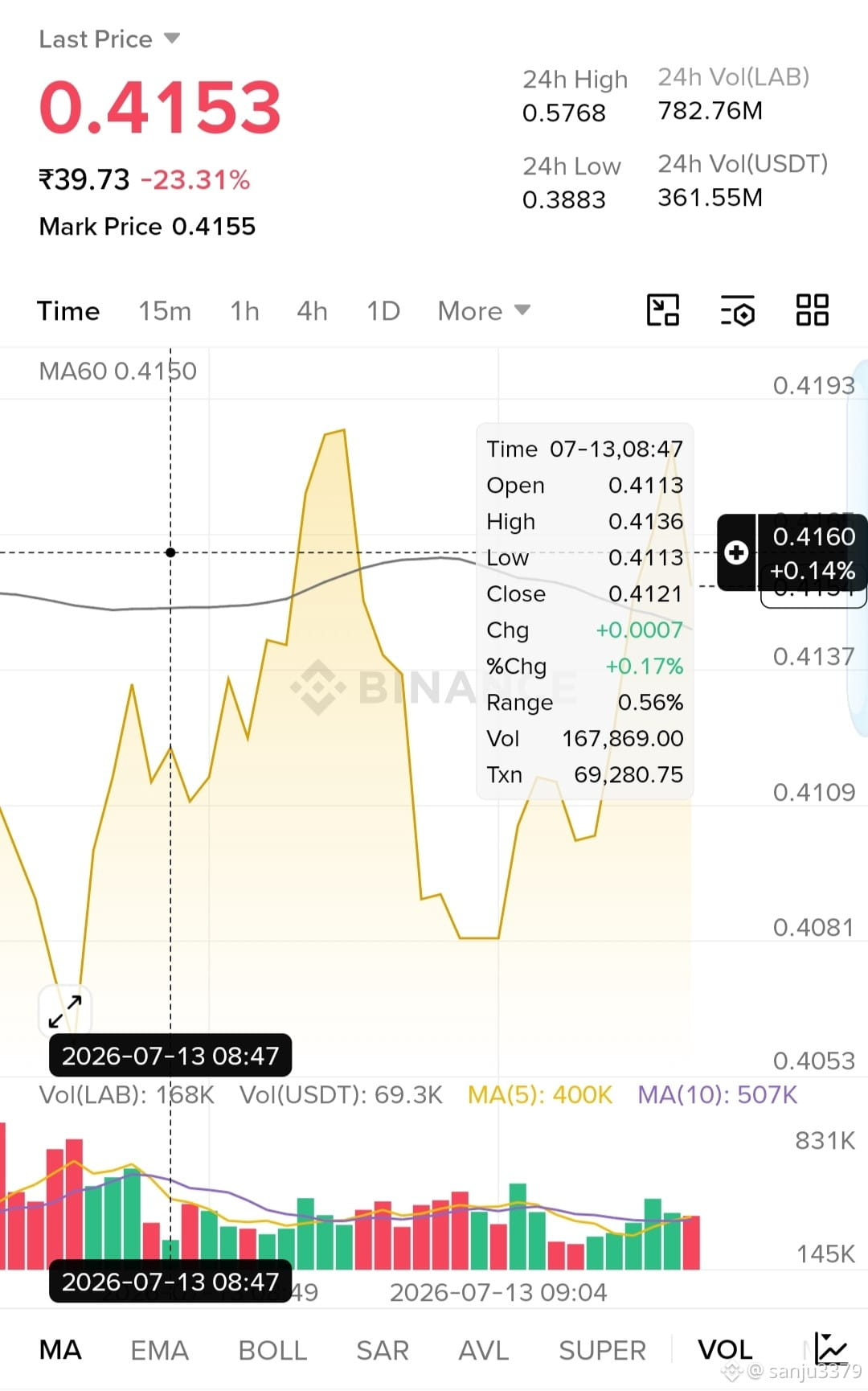Switch to the 1h interval
This screenshot has height=1391, width=868.
(x=244, y=311)
